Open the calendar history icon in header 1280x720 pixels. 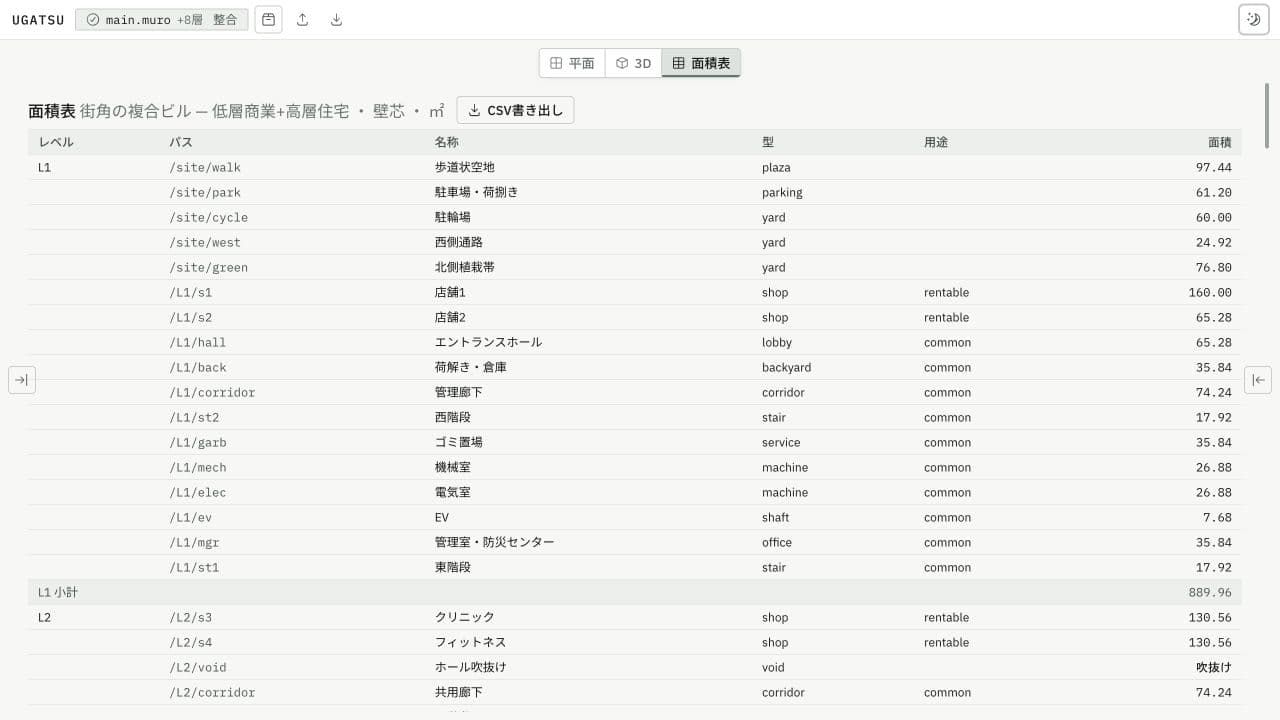pos(268,19)
